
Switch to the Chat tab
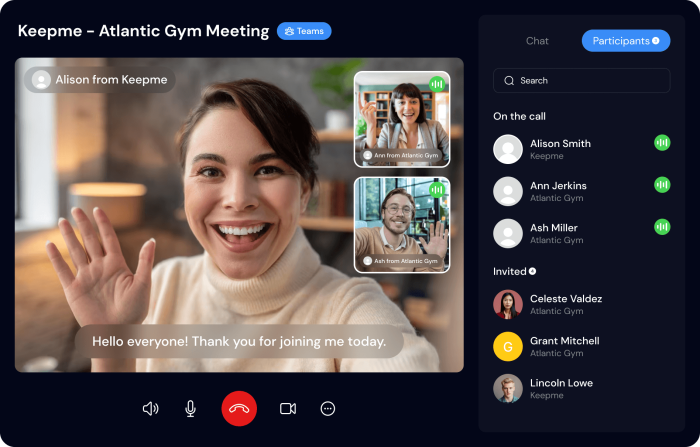coord(537,41)
